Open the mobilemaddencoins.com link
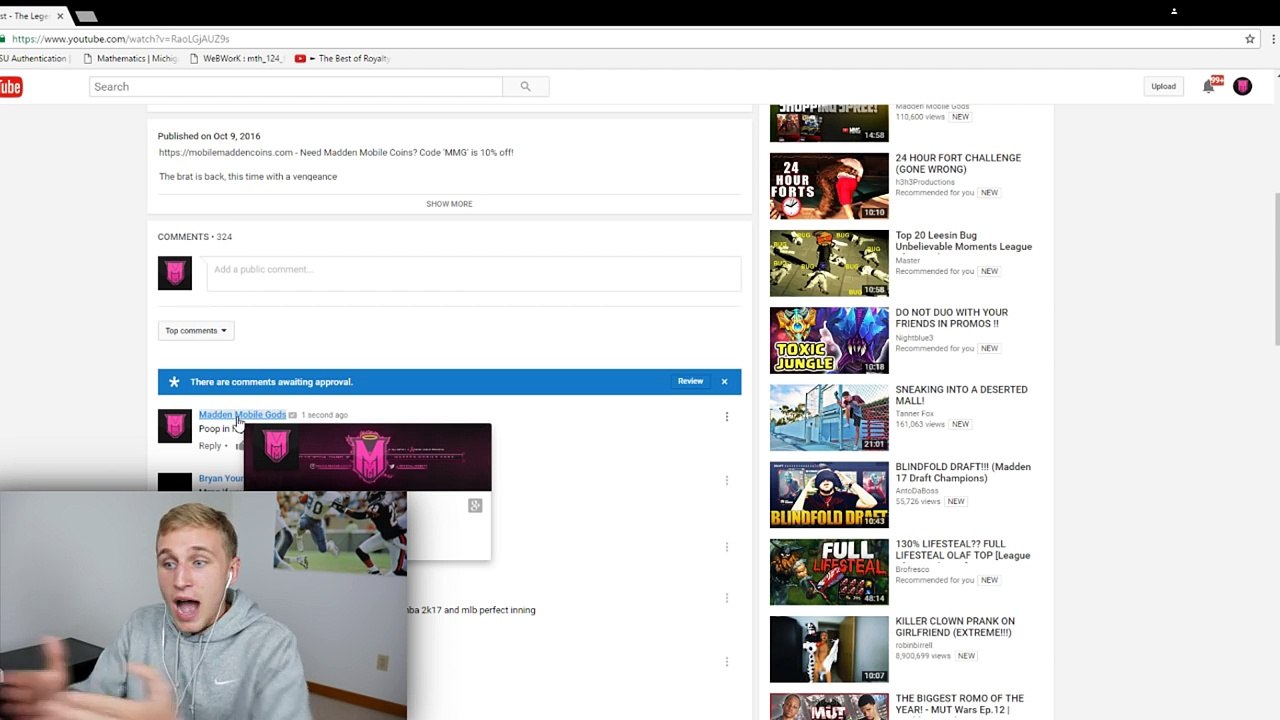 coord(226,152)
